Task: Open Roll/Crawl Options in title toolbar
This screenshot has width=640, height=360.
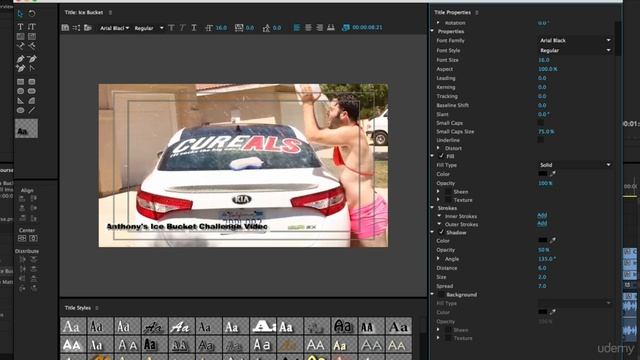Action: (x=76, y=28)
